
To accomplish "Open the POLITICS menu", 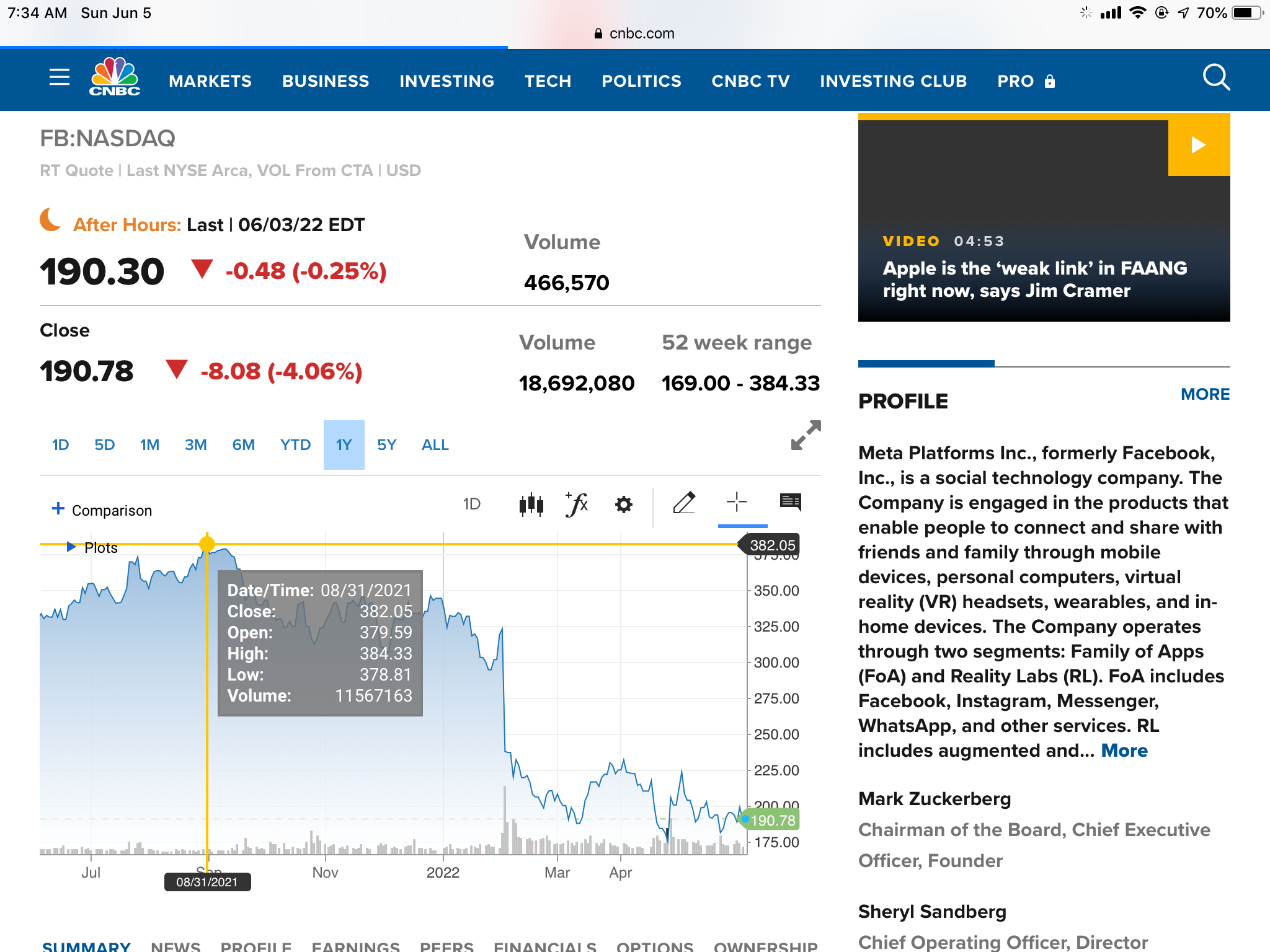I will point(641,81).
